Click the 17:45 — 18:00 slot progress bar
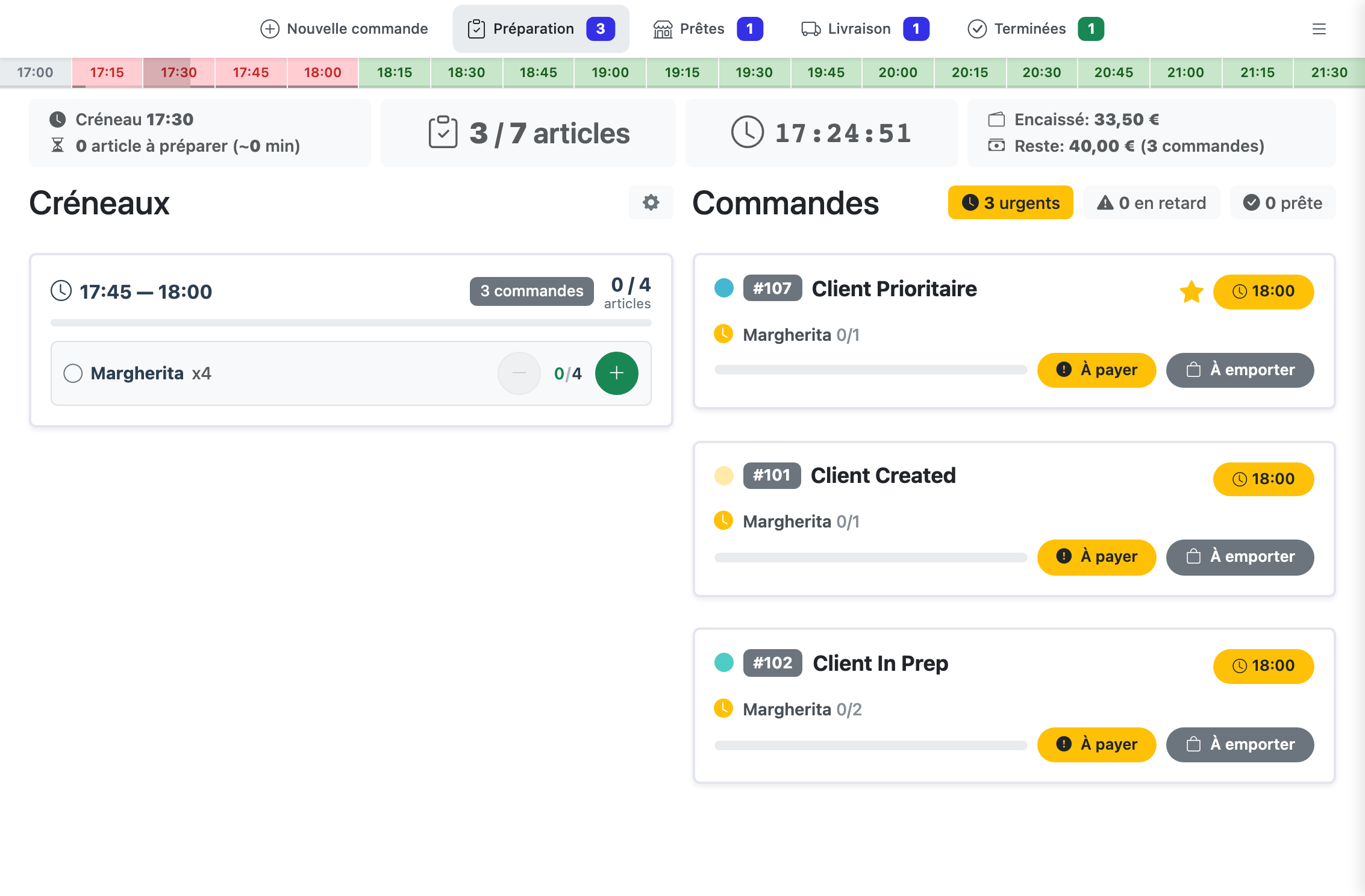Image resolution: width=1365 pixels, height=896 pixels. click(351, 323)
